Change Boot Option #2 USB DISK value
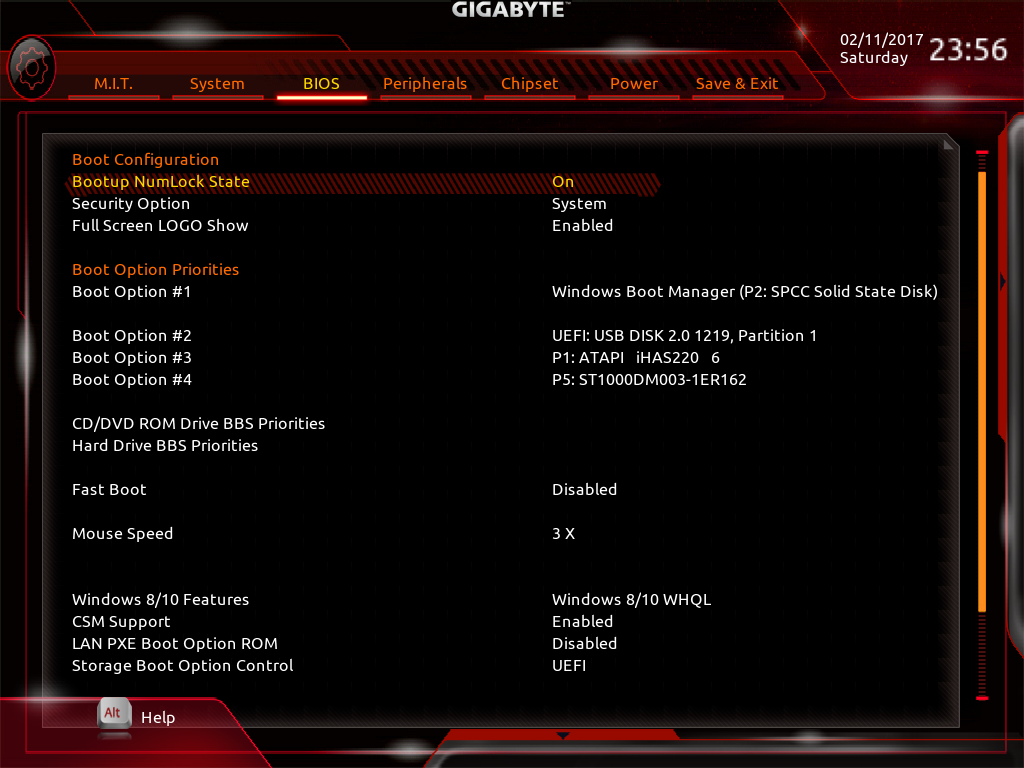 tap(684, 335)
